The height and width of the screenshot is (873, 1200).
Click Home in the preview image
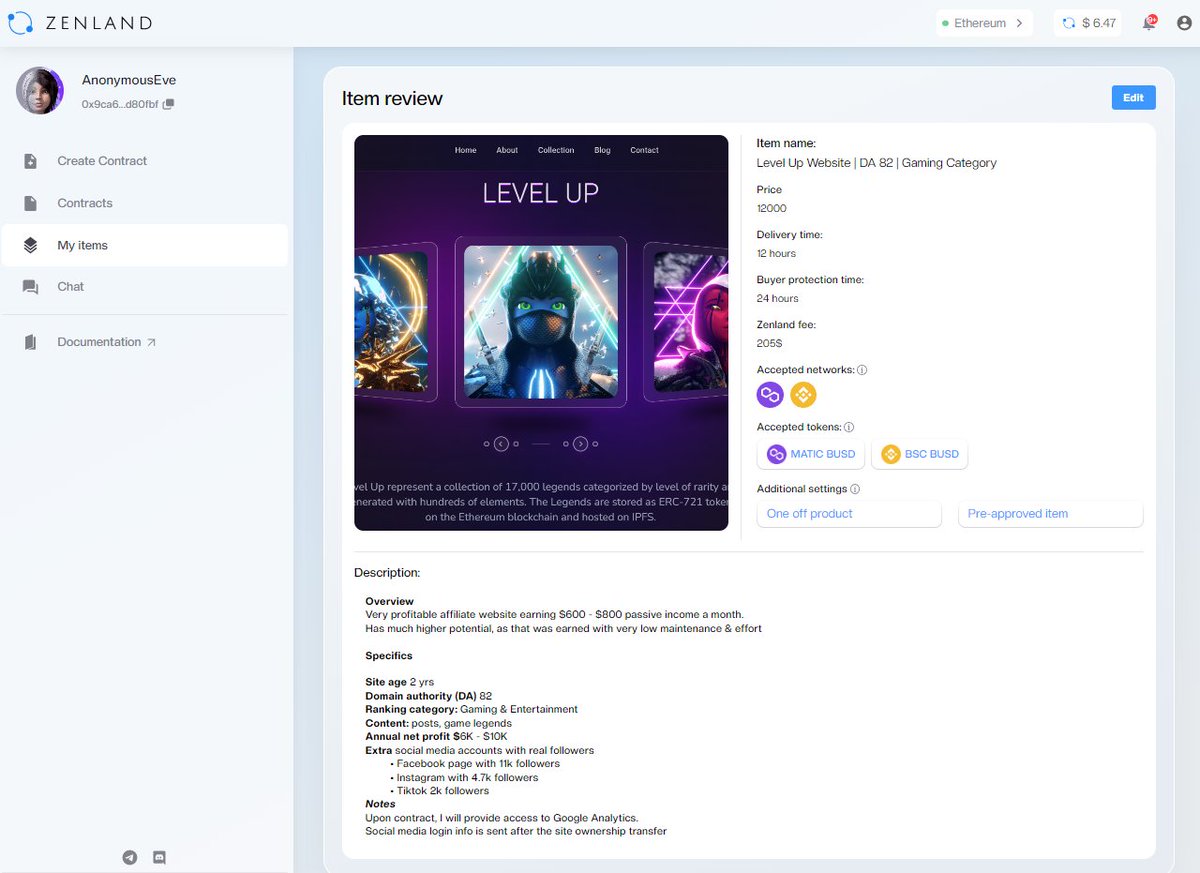[x=465, y=150]
